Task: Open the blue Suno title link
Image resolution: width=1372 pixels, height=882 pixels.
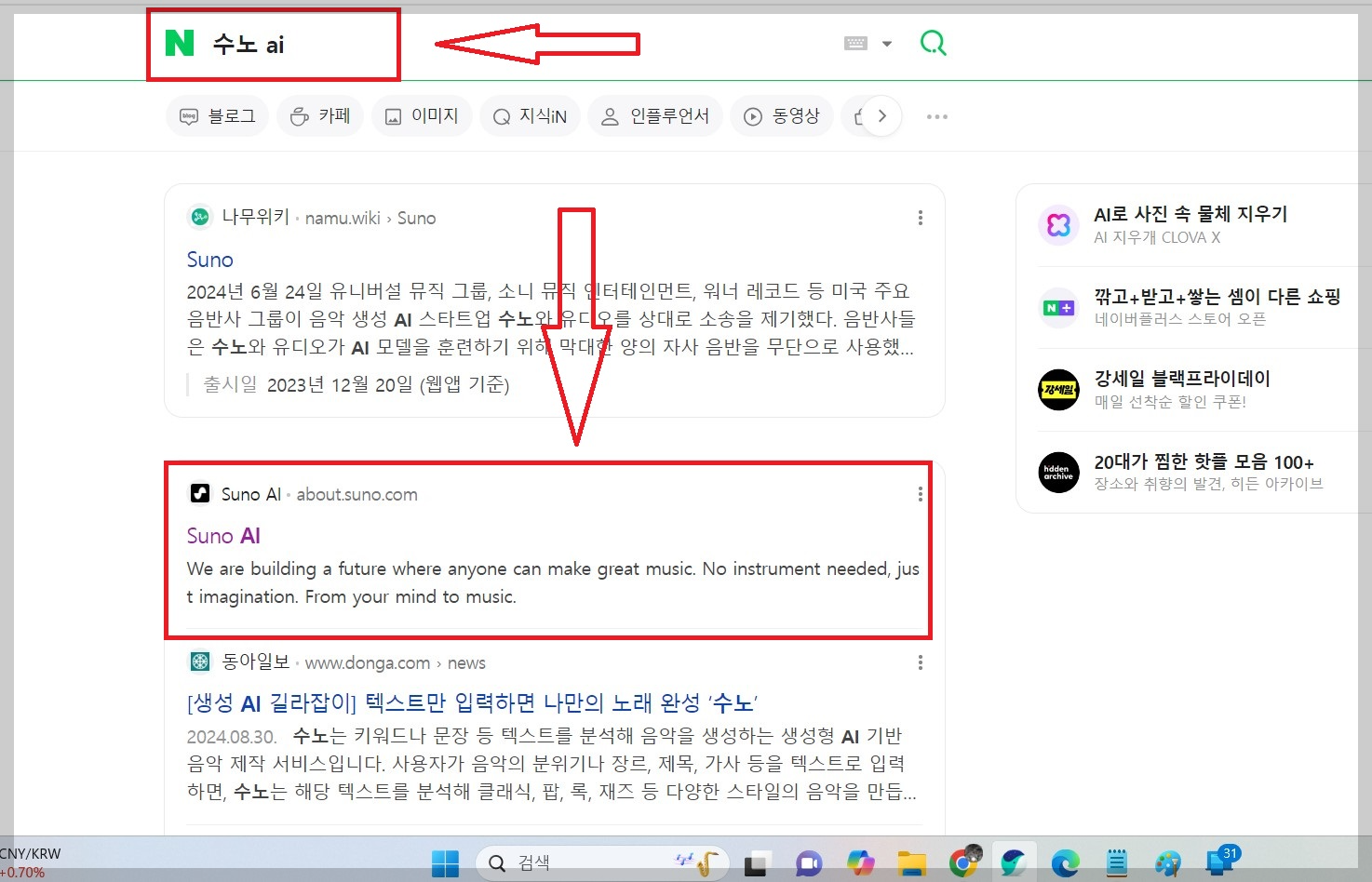Action: point(209,260)
